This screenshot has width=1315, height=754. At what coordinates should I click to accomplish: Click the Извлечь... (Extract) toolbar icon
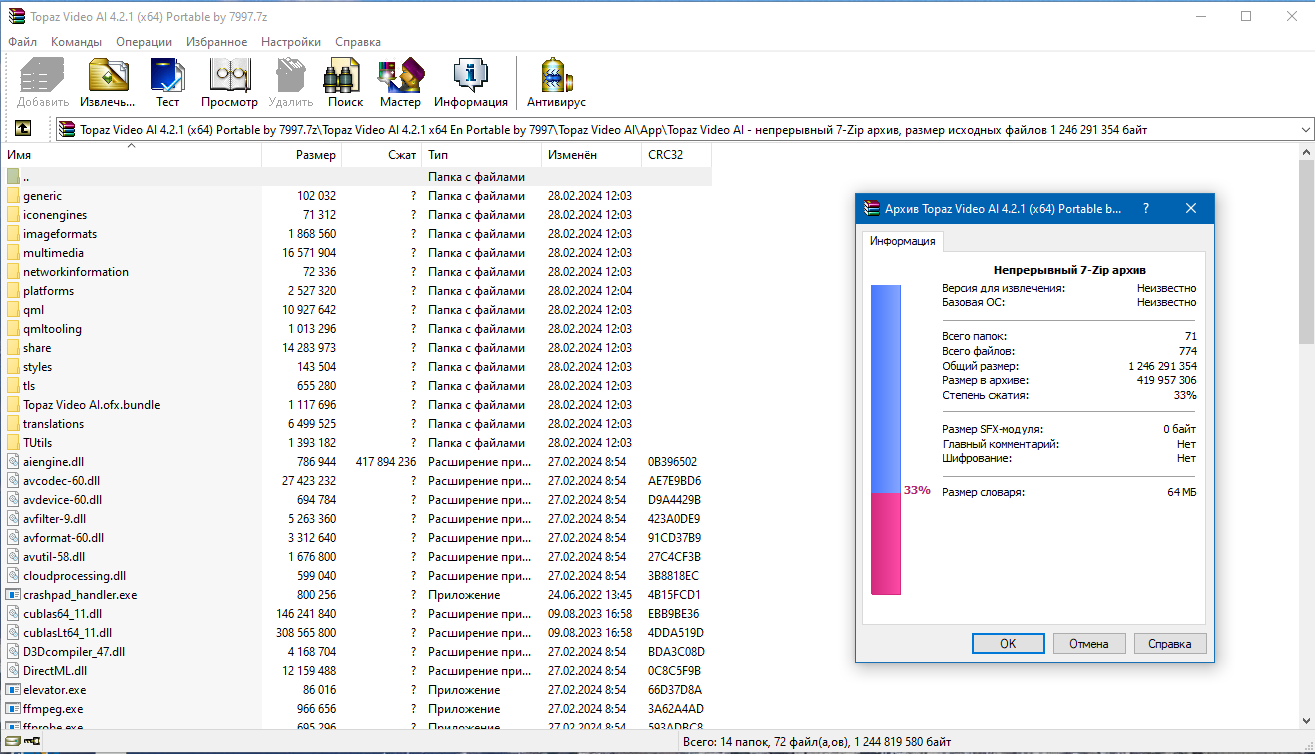[x=108, y=77]
